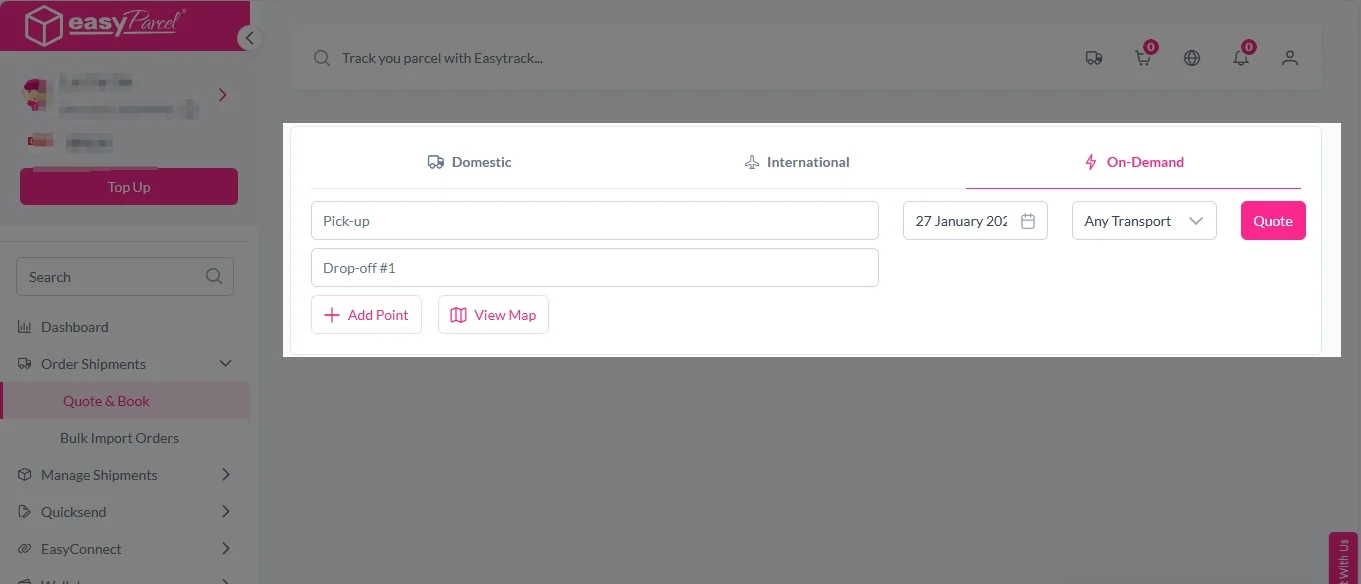
Task: Click the globe language icon
Action: [1191, 58]
